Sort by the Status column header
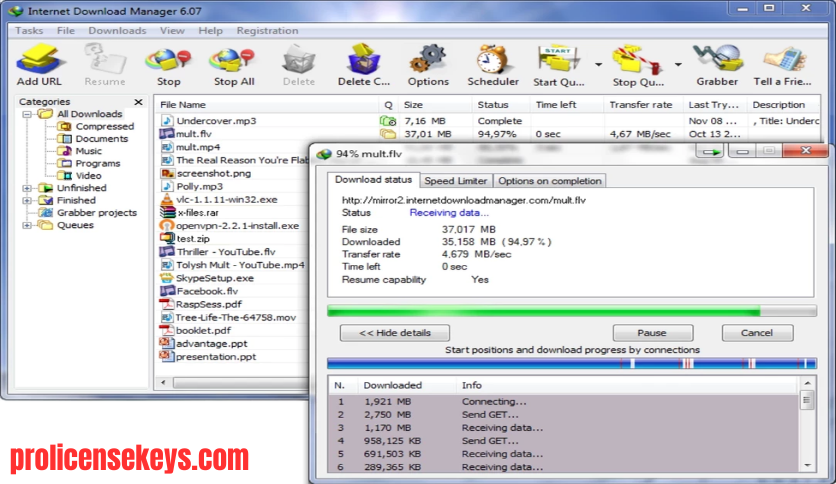 point(501,104)
